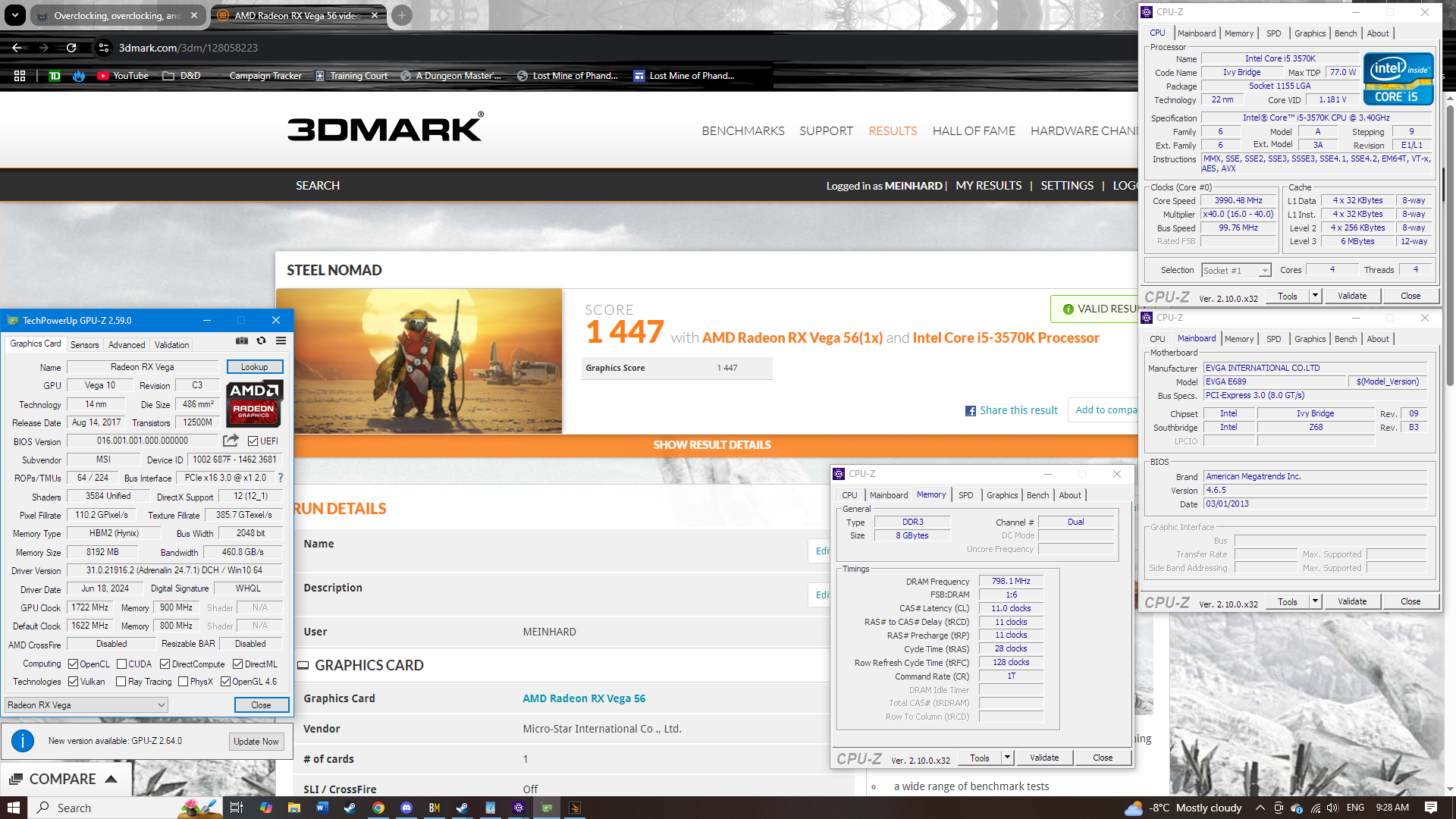Toggle the Vulkan checkbox
Viewport: 1456px width, 819px height.
74,682
